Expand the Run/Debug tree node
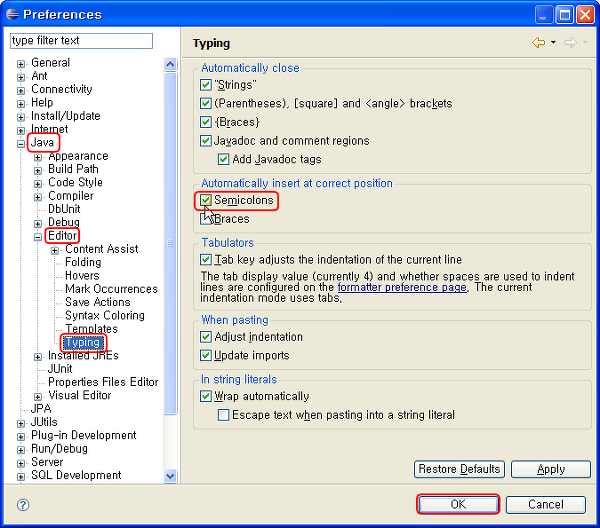This screenshot has width=600, height=528. pos(21,450)
